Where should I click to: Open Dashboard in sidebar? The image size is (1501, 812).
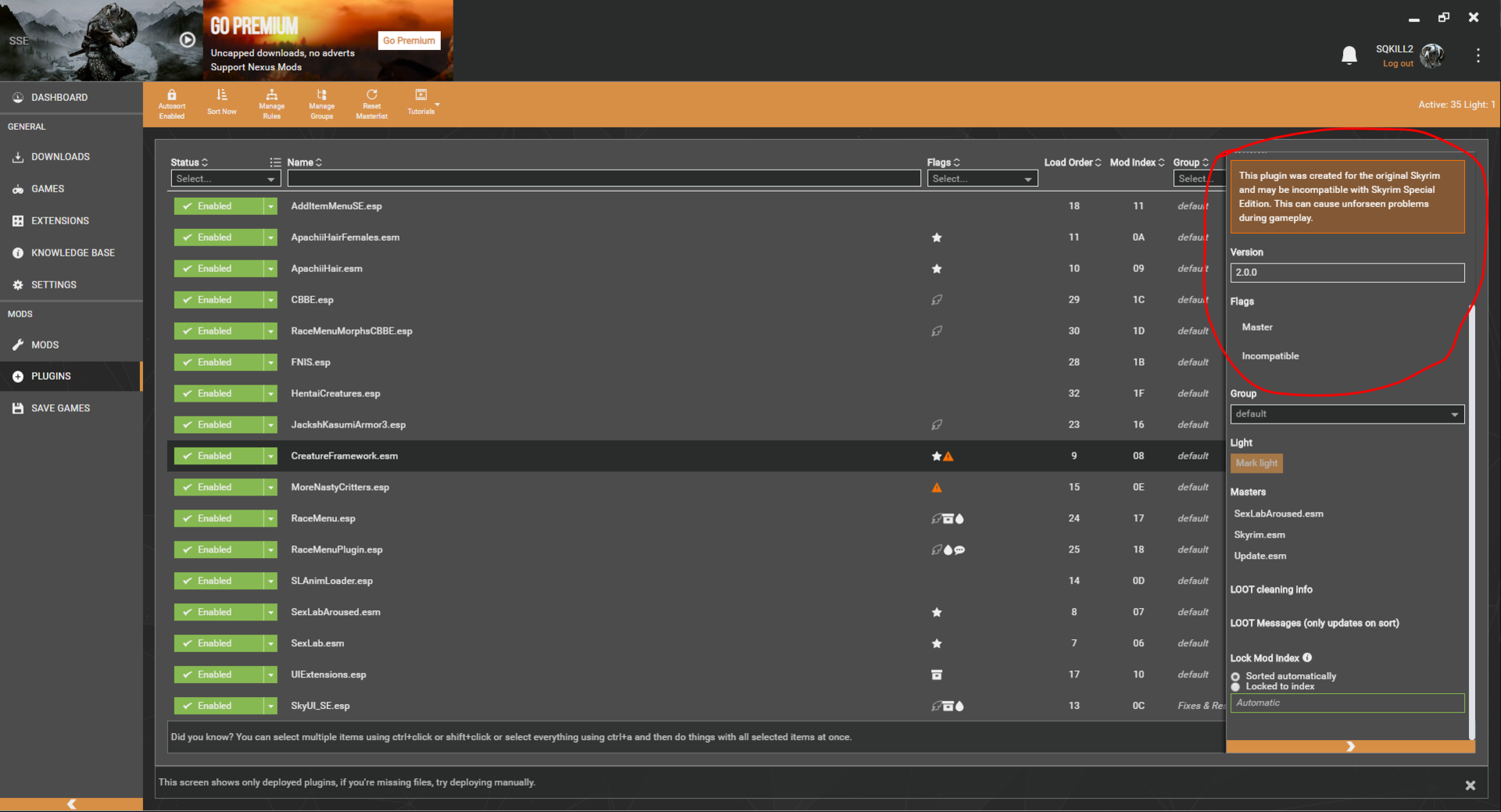point(71,98)
